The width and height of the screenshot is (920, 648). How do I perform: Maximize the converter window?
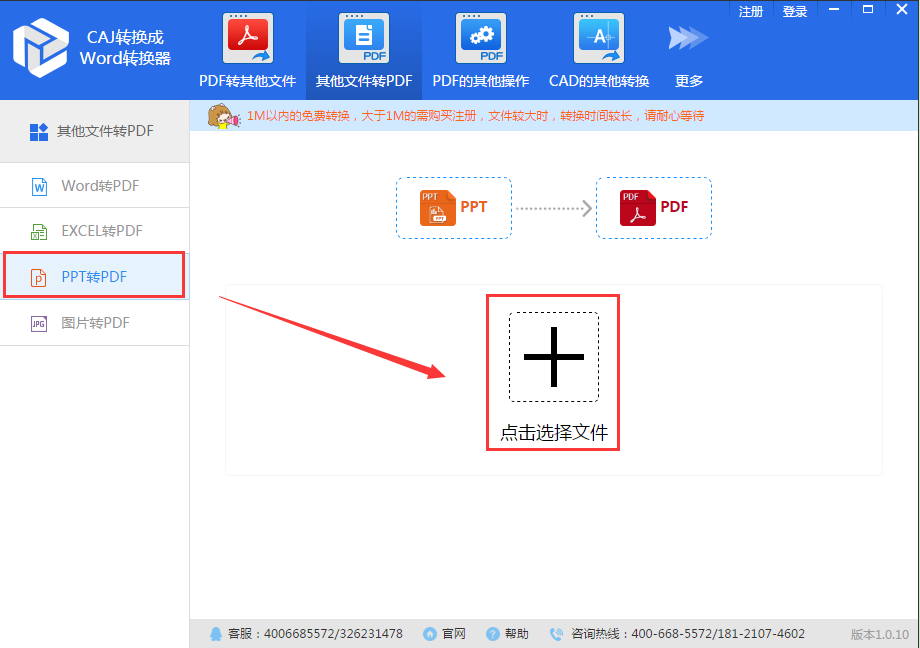point(868,9)
